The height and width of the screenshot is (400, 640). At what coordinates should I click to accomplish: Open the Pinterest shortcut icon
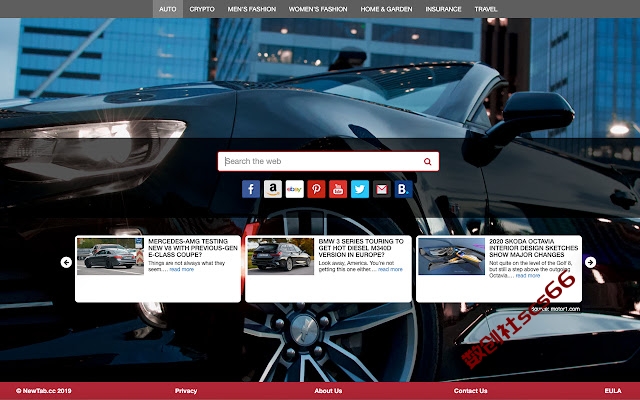click(316, 189)
